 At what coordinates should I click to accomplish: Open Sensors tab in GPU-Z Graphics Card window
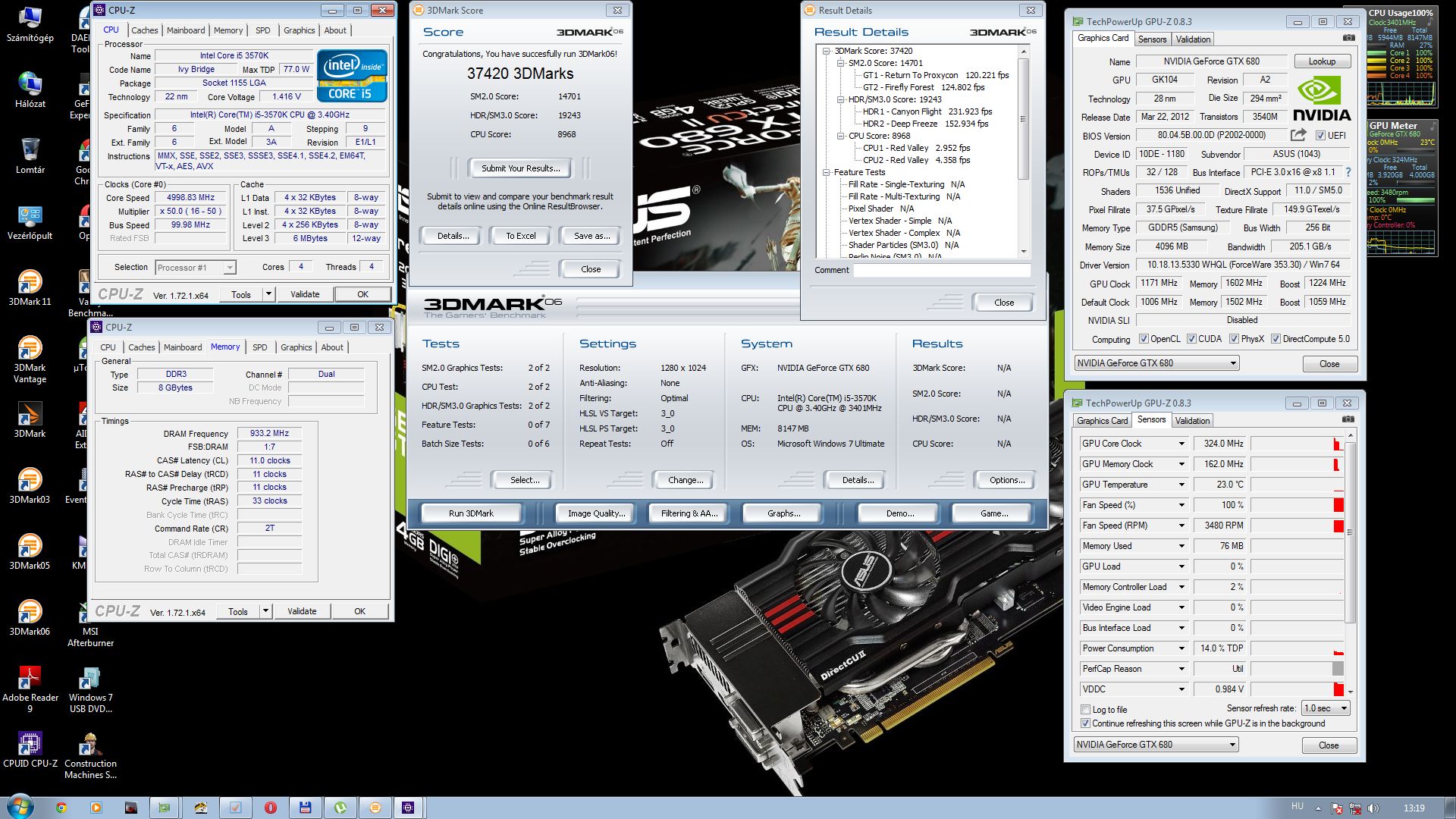tap(1152, 39)
